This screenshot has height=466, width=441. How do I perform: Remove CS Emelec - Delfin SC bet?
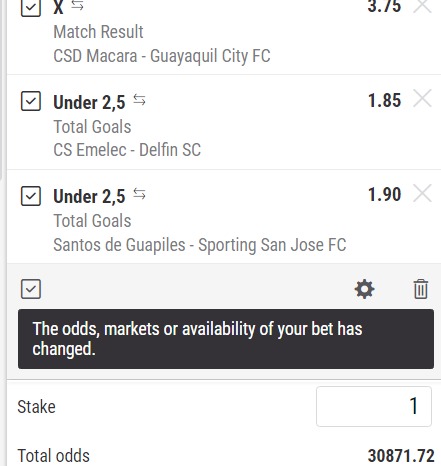coord(422,99)
